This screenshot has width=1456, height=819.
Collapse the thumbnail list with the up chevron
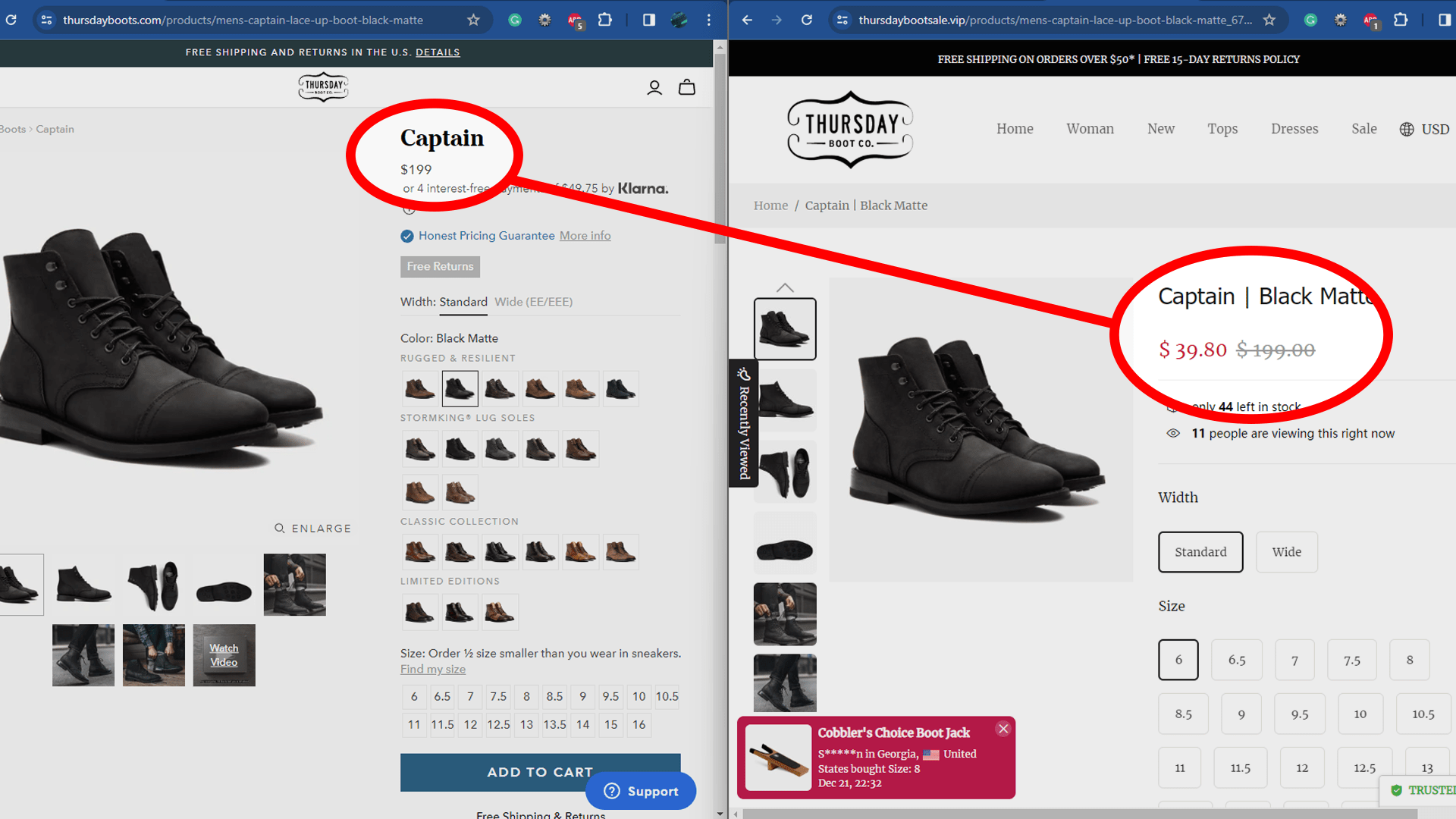[x=785, y=287]
